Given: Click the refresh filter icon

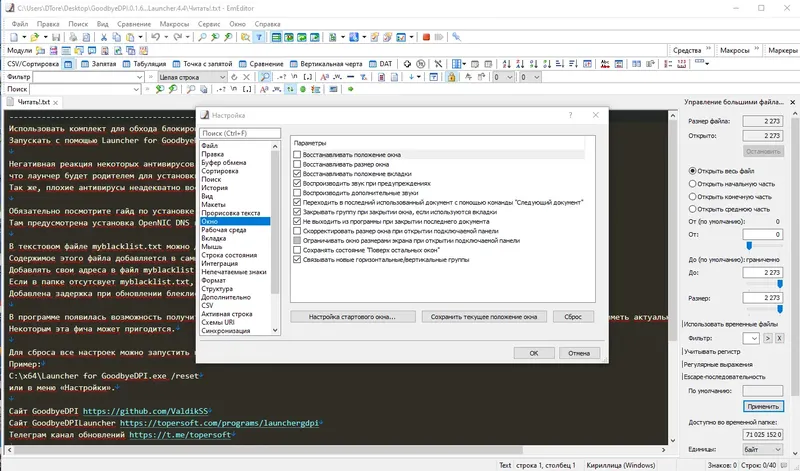Looking at the screenshot, I should [234, 77].
